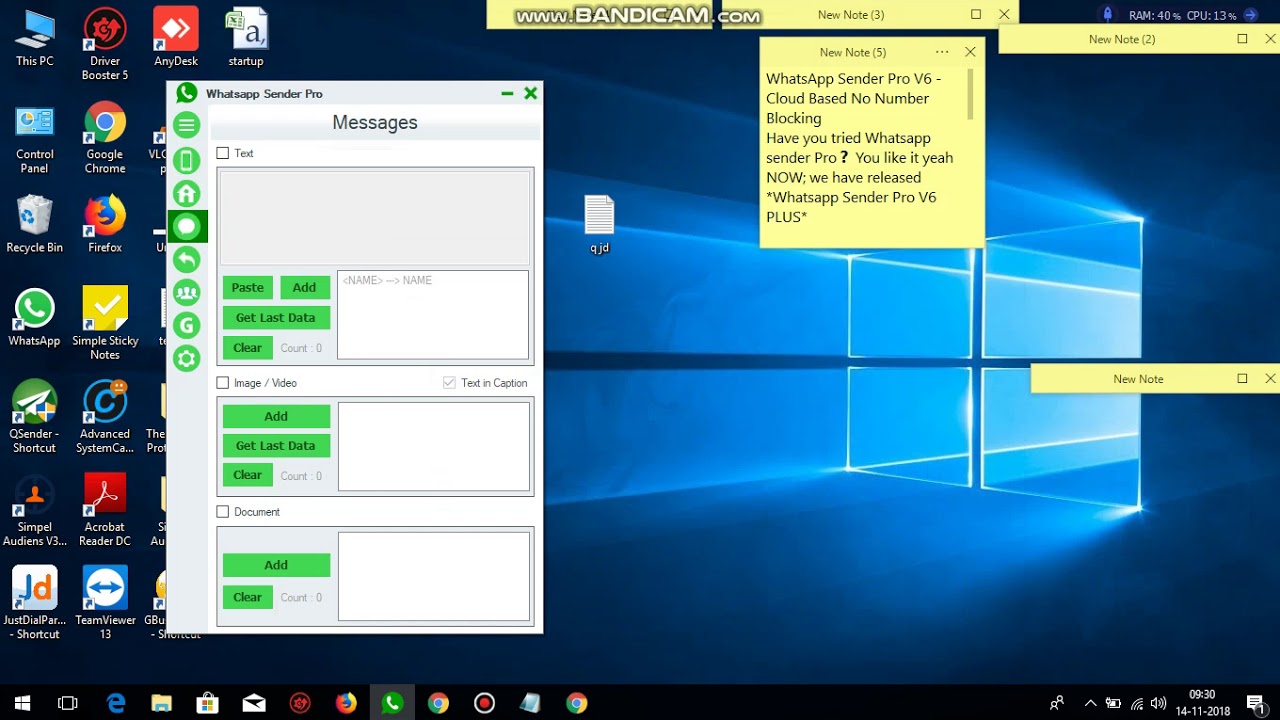1280x720 pixels.
Task: Select the Recycle Bin desktop icon
Action: click(x=35, y=225)
